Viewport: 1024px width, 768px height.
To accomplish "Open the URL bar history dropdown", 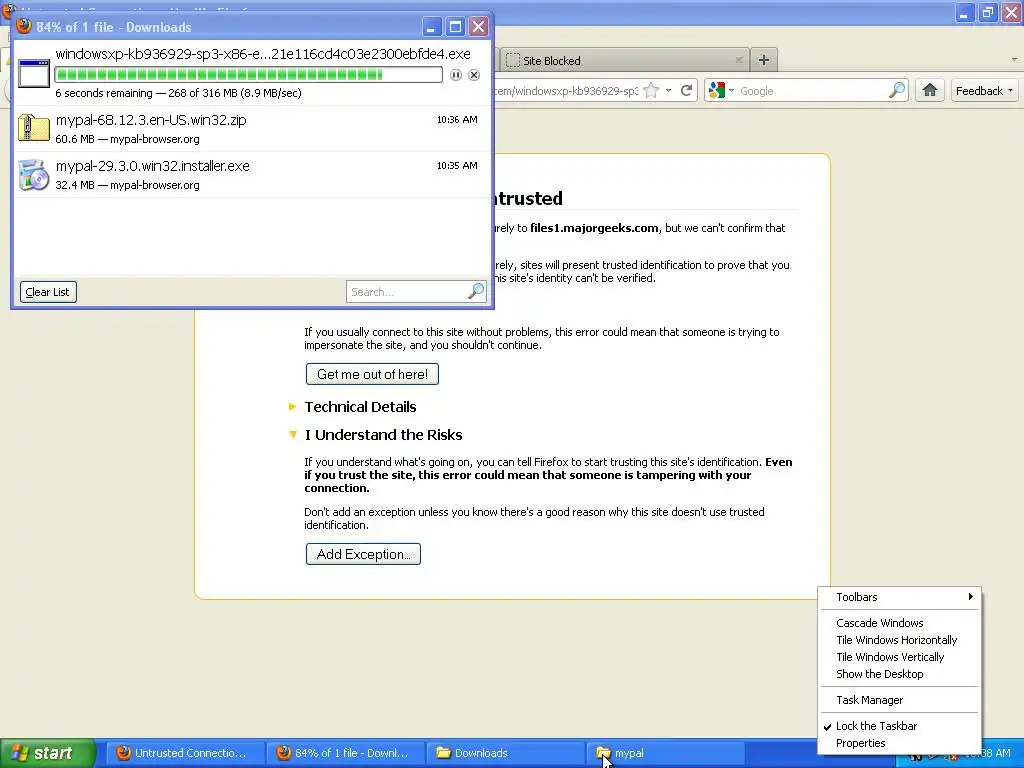I will point(668,91).
